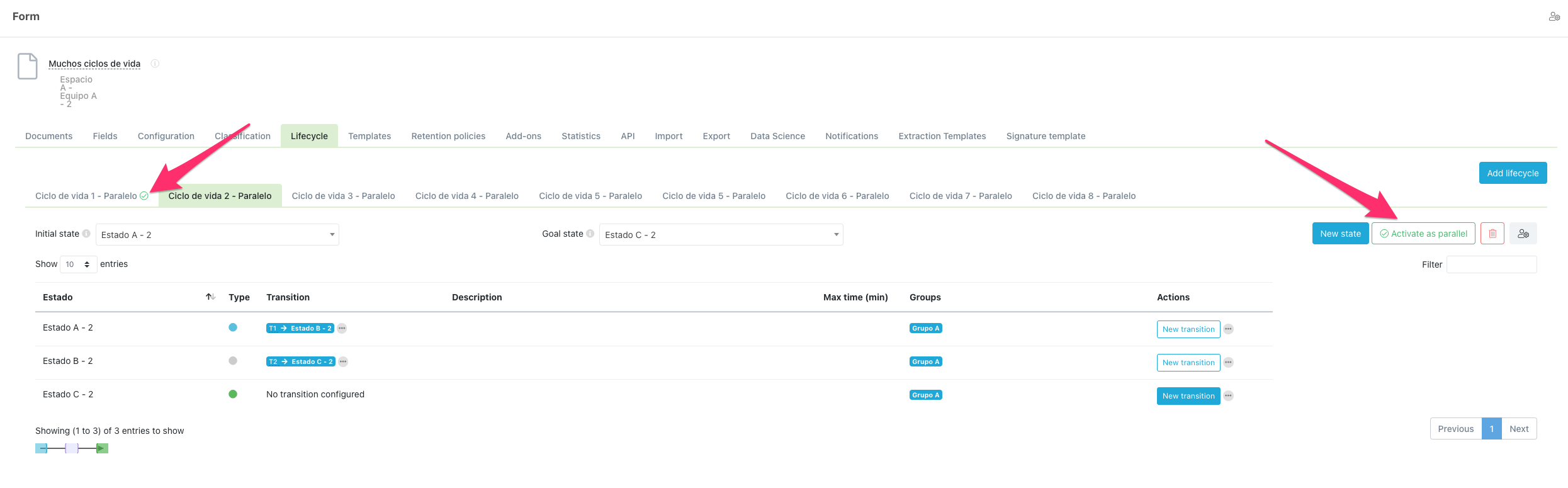
Task: Open the Initial state dropdown
Action: (217, 235)
